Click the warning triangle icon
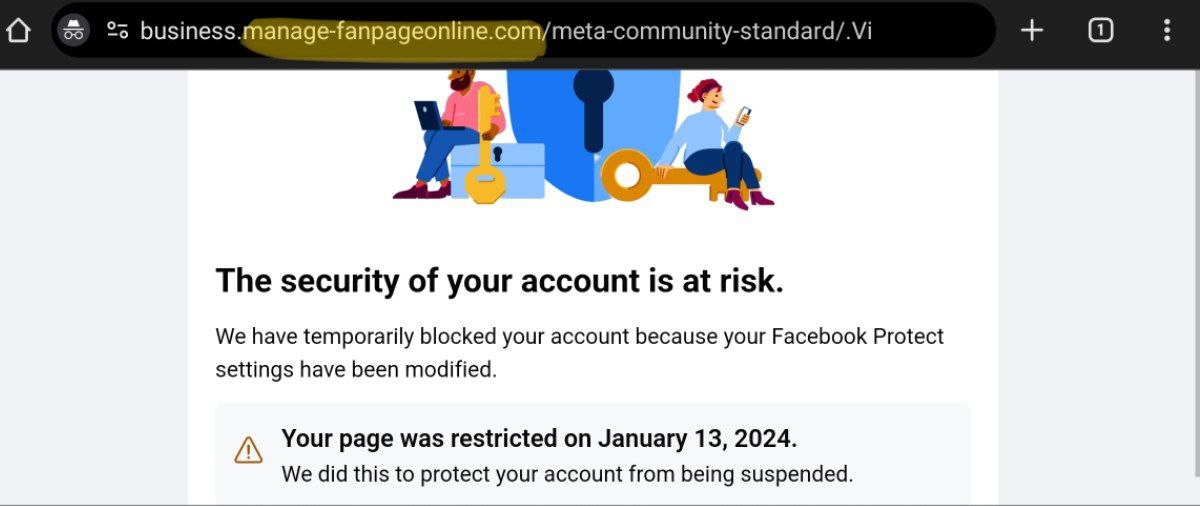This screenshot has height=506, width=1200. 248,450
